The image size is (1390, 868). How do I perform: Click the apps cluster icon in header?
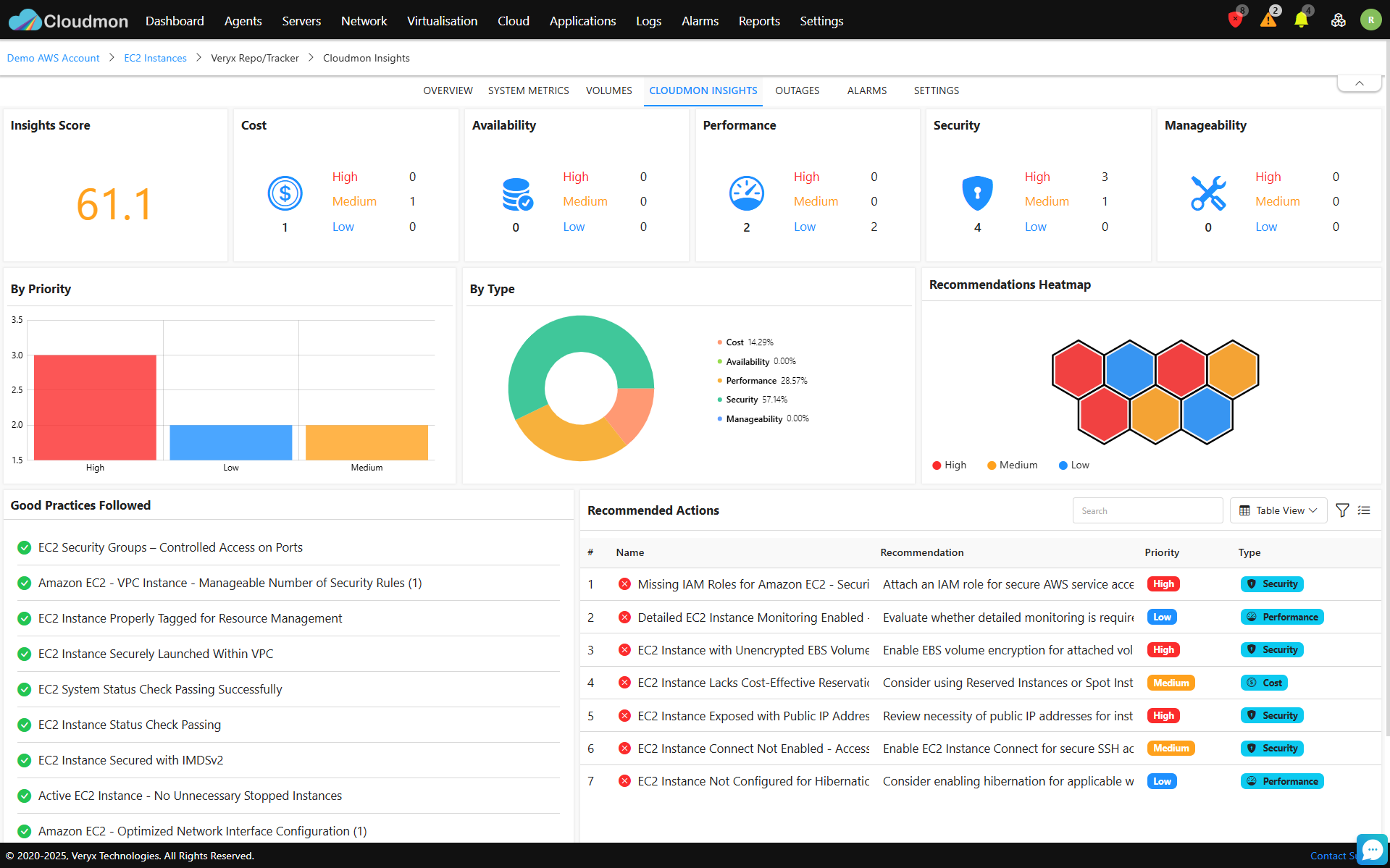pos(1339,20)
